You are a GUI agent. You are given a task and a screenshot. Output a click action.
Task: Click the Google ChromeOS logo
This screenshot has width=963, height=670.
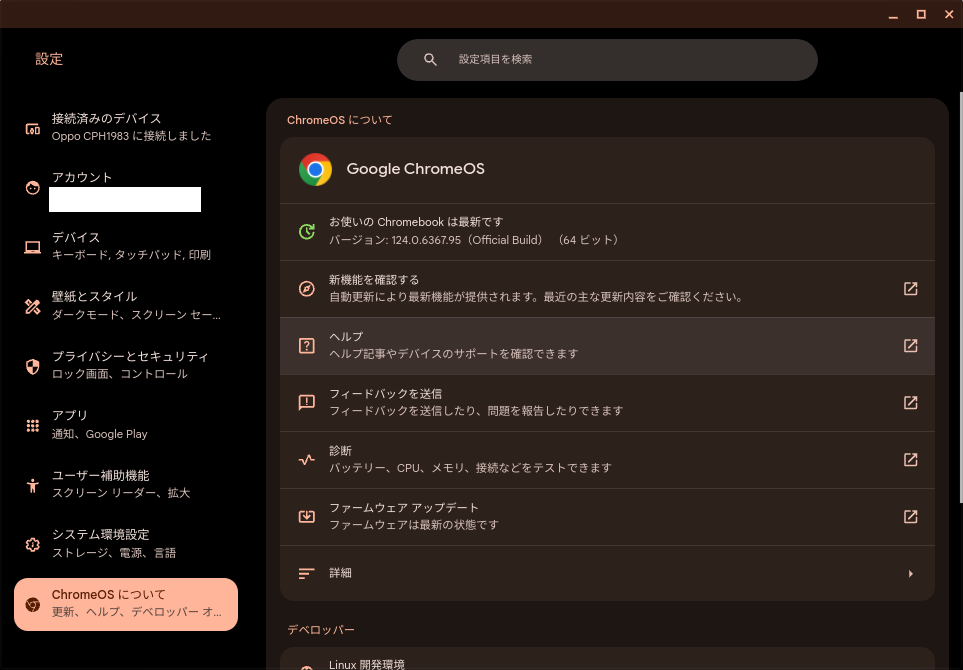(x=315, y=169)
